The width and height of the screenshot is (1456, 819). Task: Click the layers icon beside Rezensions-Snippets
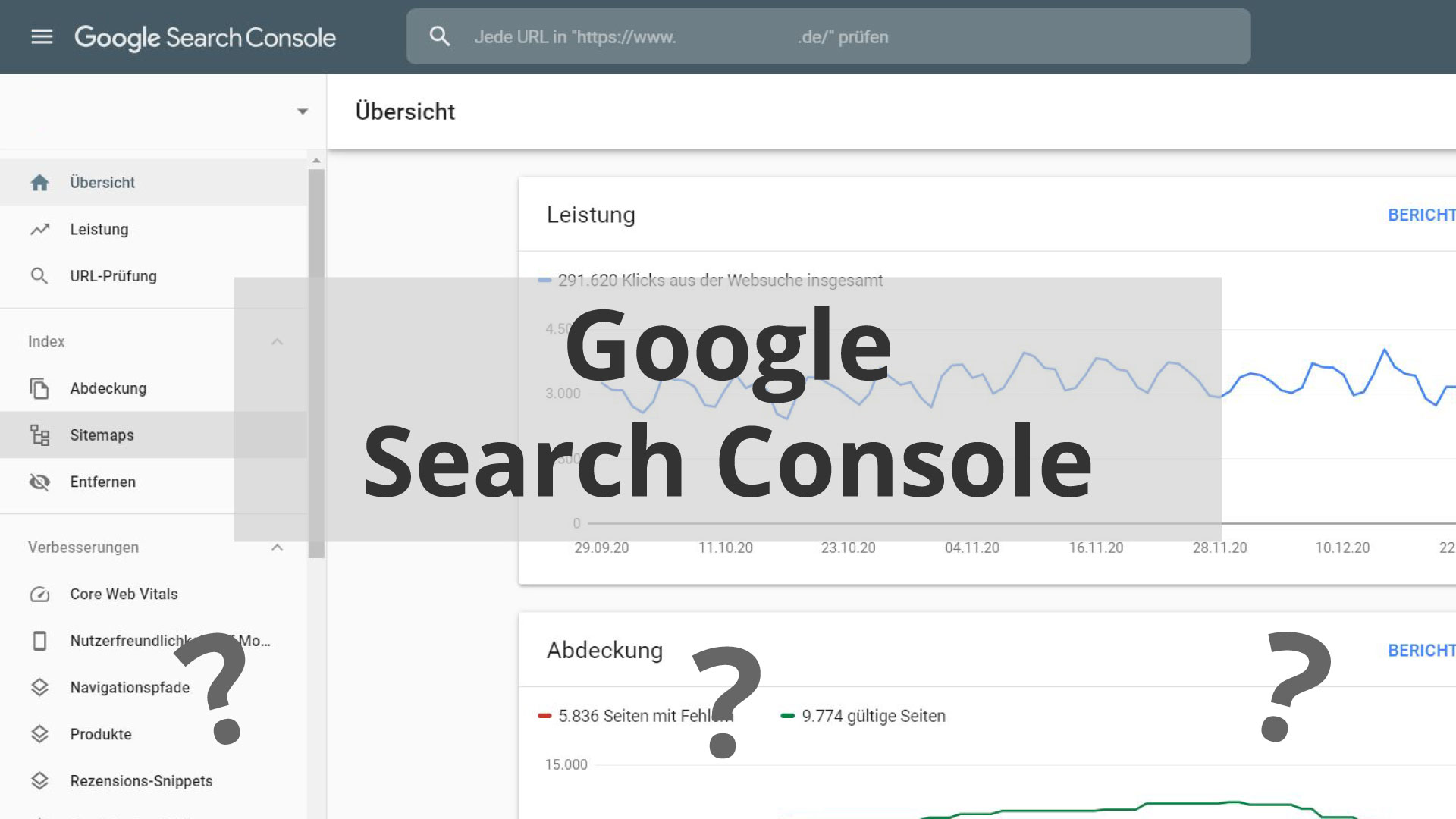(39, 781)
